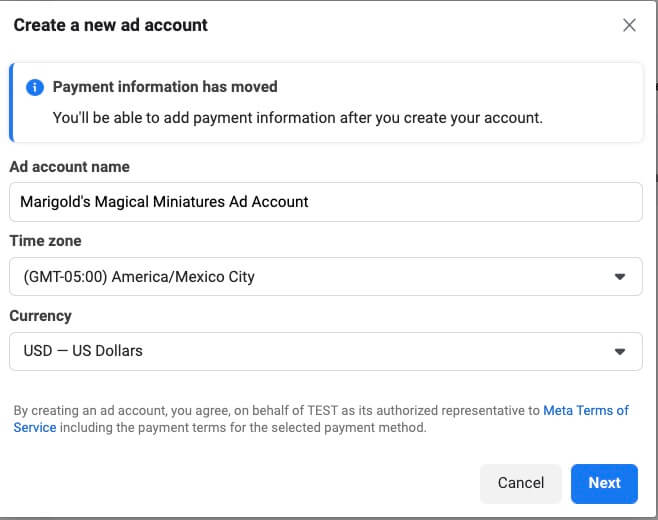Screen dimensions: 658x520
Task: Click the Marigold's Magical Miniatures Ad Account text
Action: tap(164, 202)
